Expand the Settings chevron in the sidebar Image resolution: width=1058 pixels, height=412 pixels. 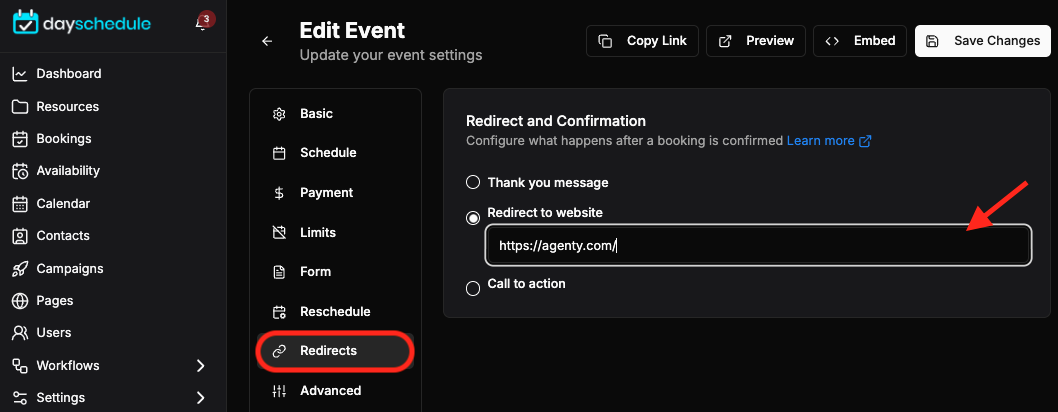pyautogui.click(x=200, y=397)
